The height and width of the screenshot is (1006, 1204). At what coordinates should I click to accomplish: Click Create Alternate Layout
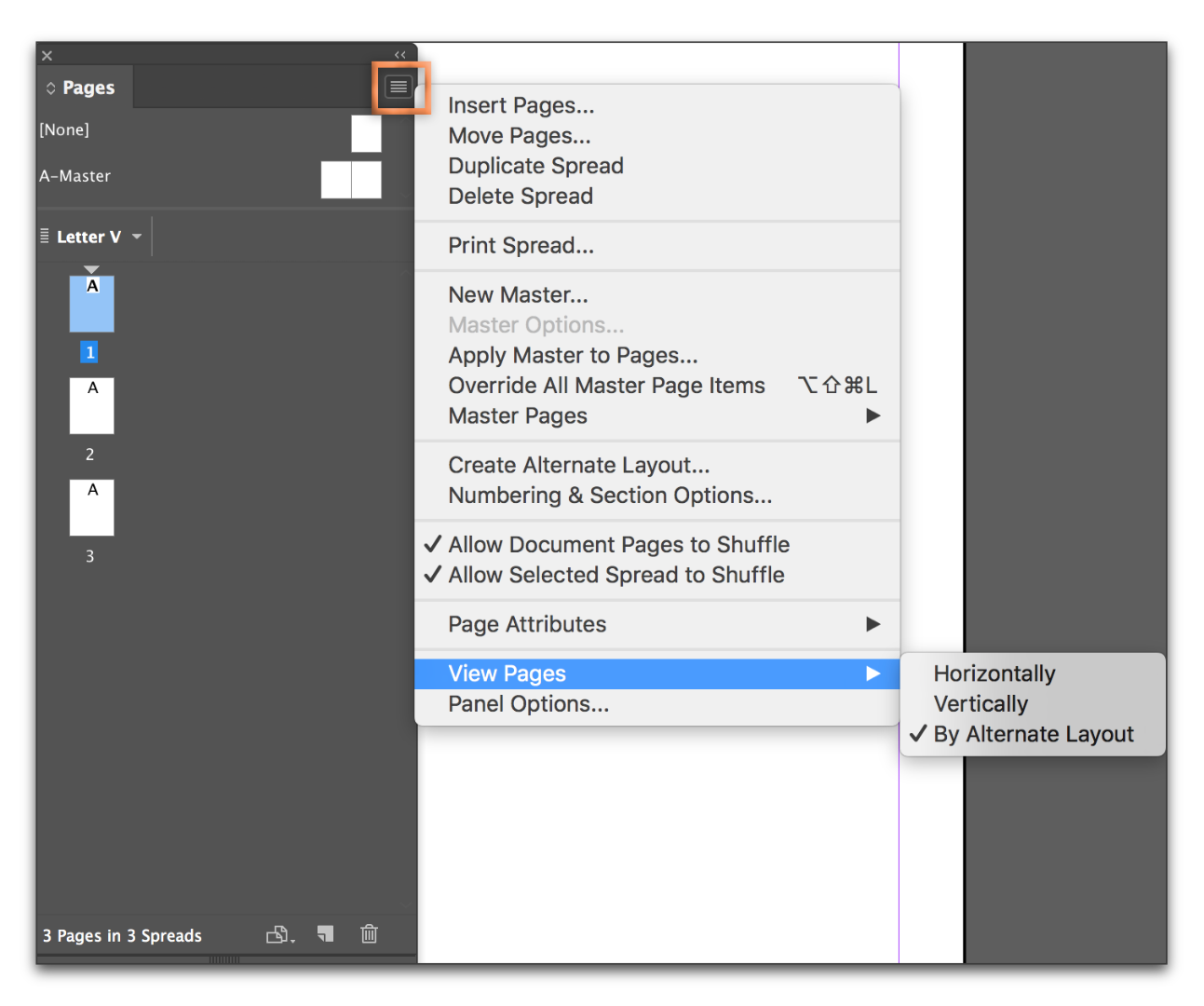pyautogui.click(x=578, y=464)
